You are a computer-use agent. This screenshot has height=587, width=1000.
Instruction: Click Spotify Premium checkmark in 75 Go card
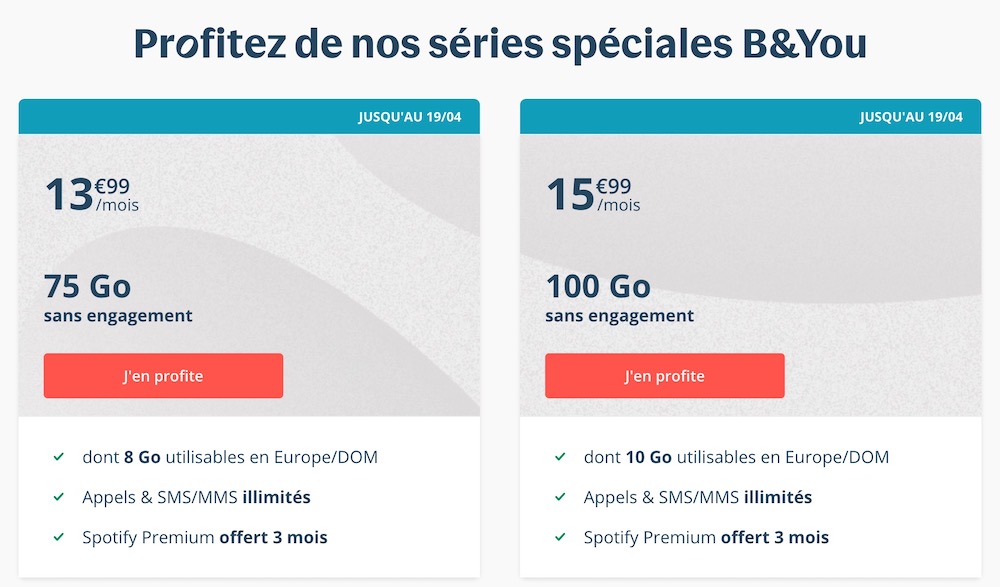tap(59, 537)
